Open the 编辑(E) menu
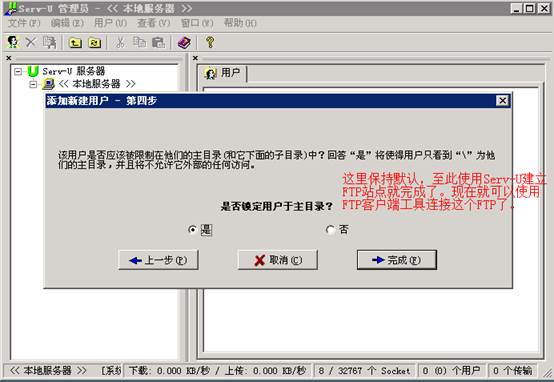Screen dimensions: 554x382 [67, 23]
